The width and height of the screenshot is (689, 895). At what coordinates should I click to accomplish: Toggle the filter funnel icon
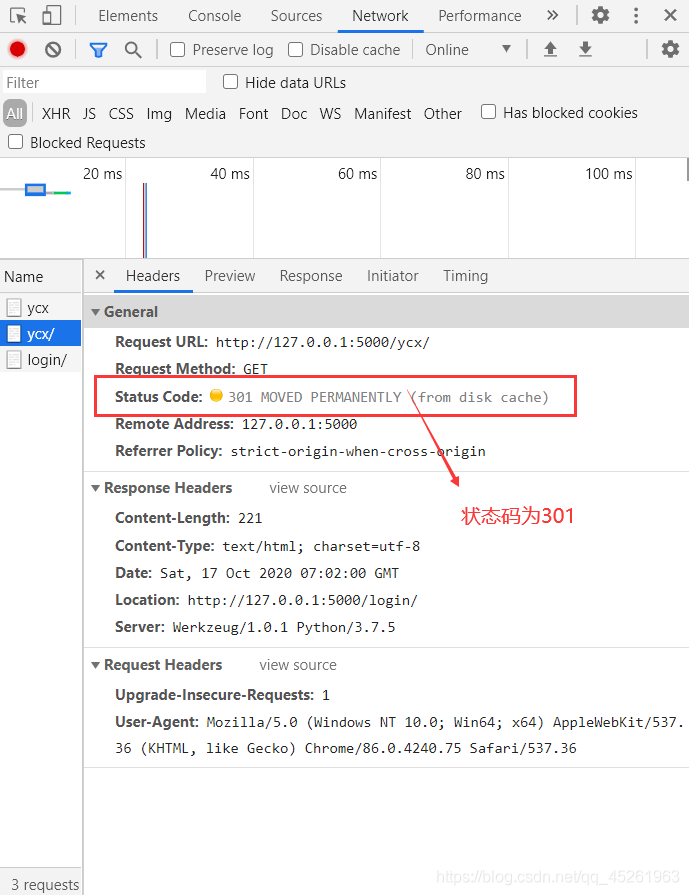98,50
